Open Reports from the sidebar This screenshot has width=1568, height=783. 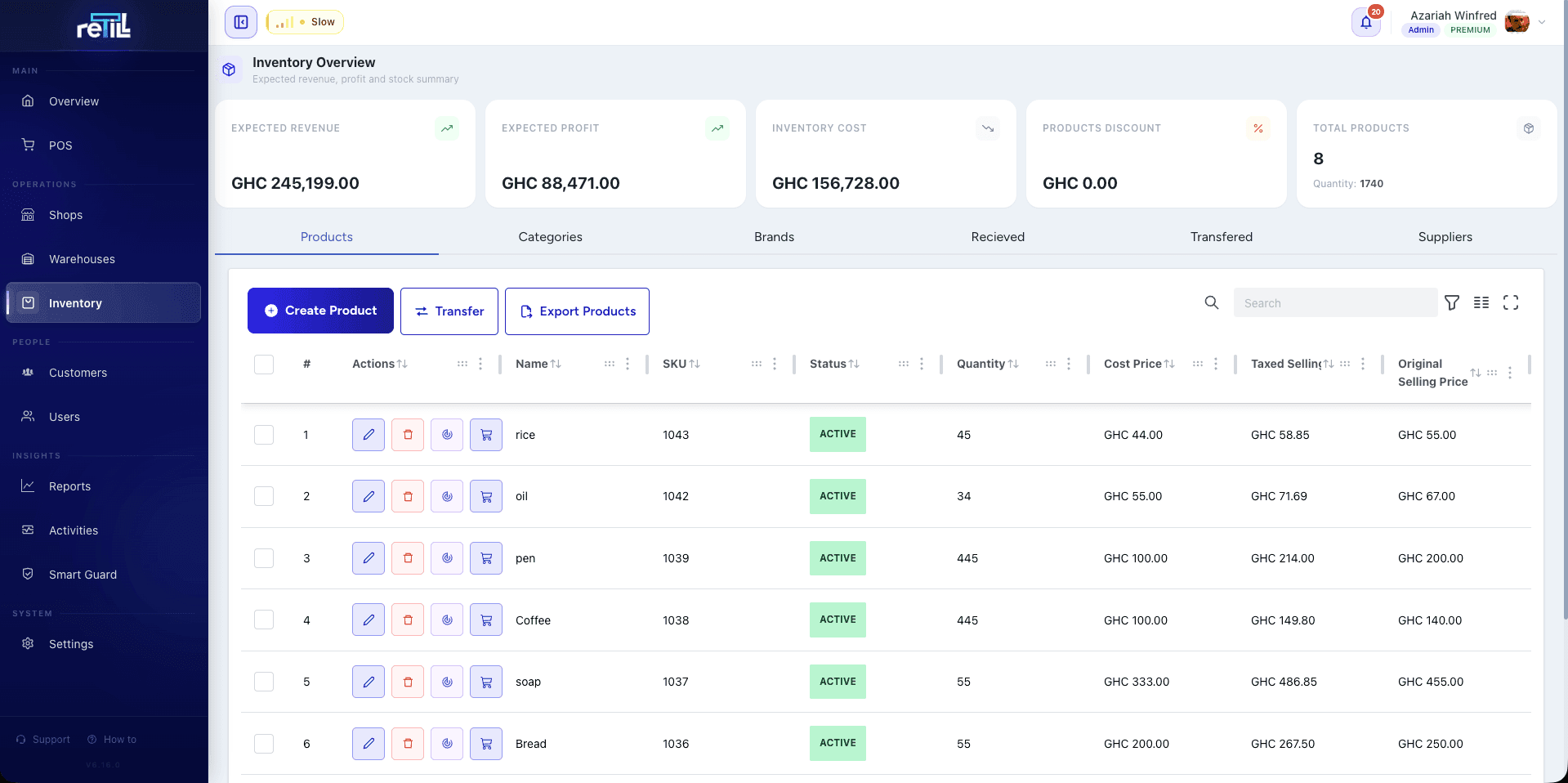pos(104,486)
